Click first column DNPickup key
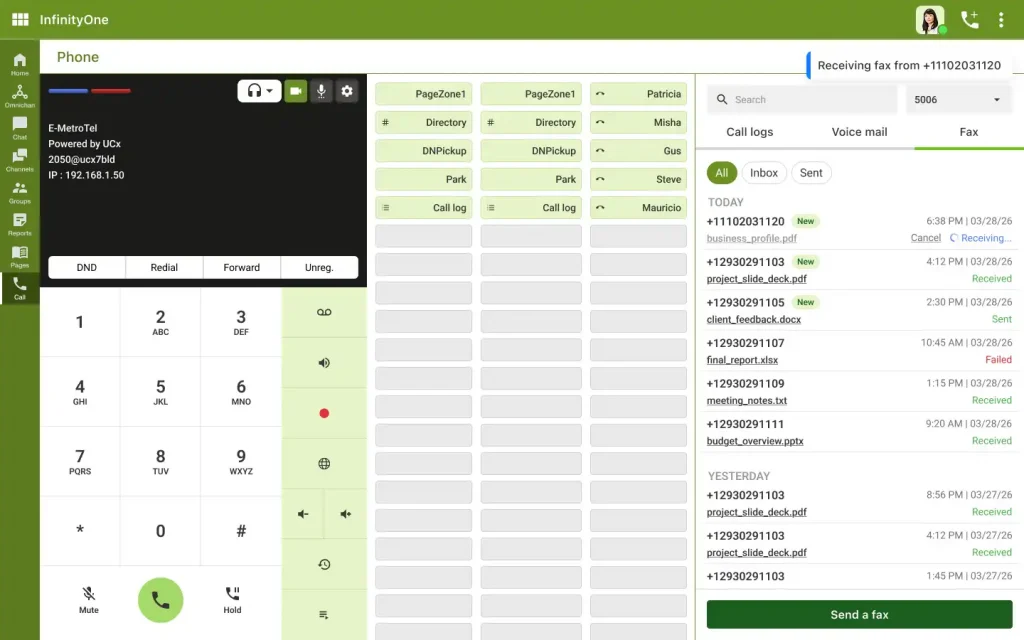This screenshot has height=640, width=1024. [424, 151]
